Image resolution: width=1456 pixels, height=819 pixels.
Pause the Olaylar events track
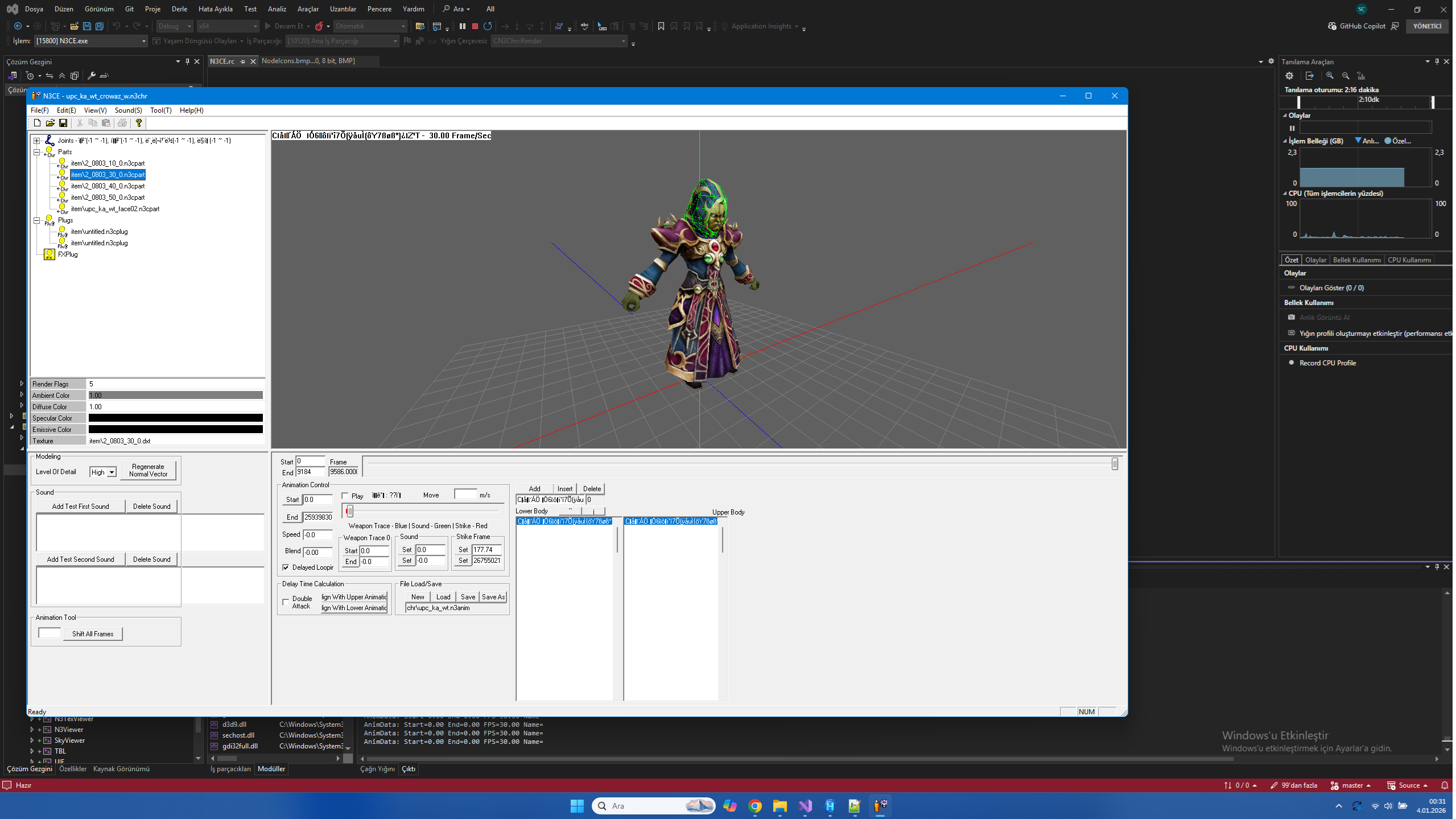point(1292,128)
